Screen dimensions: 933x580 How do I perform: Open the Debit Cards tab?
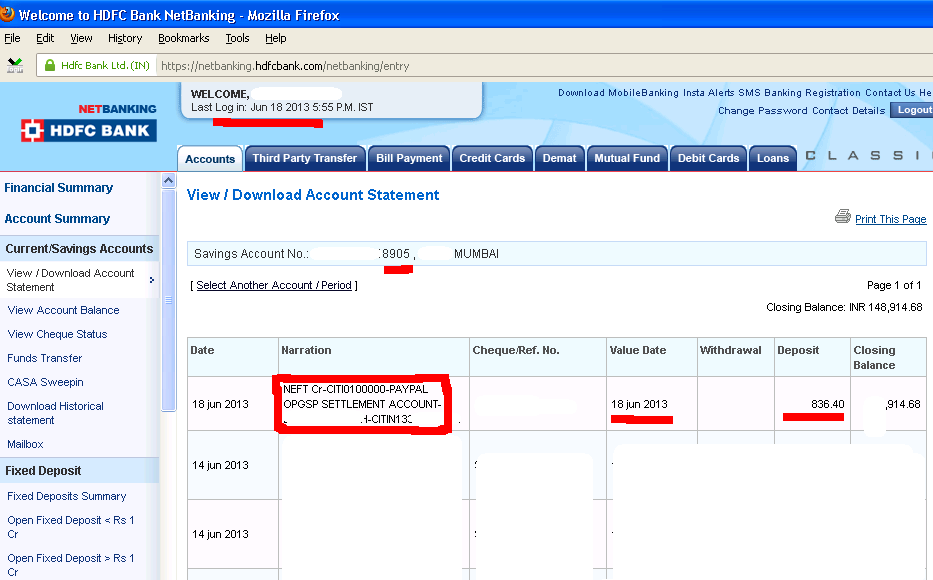(708, 158)
